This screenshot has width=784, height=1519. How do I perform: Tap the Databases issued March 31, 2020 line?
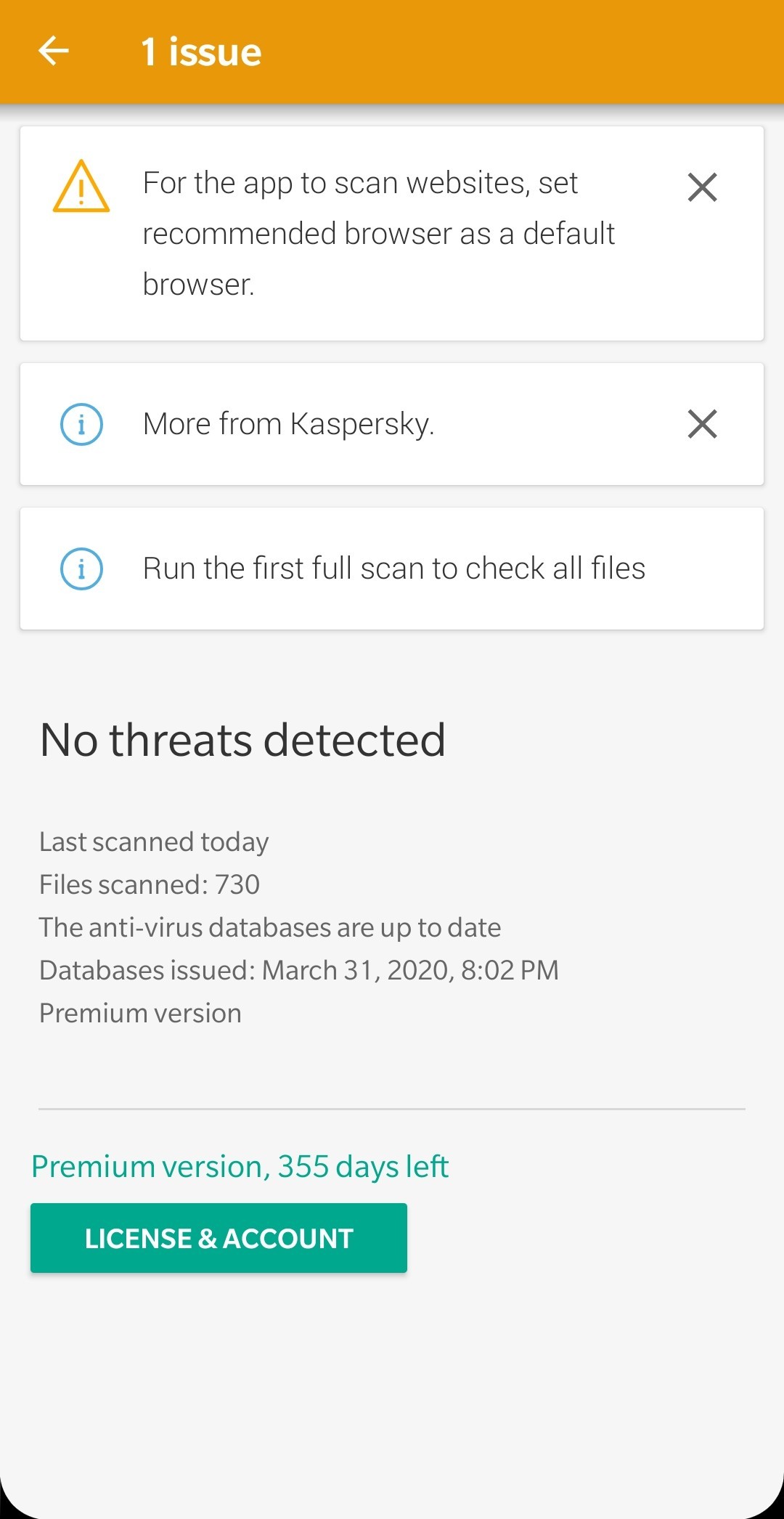coord(299,970)
